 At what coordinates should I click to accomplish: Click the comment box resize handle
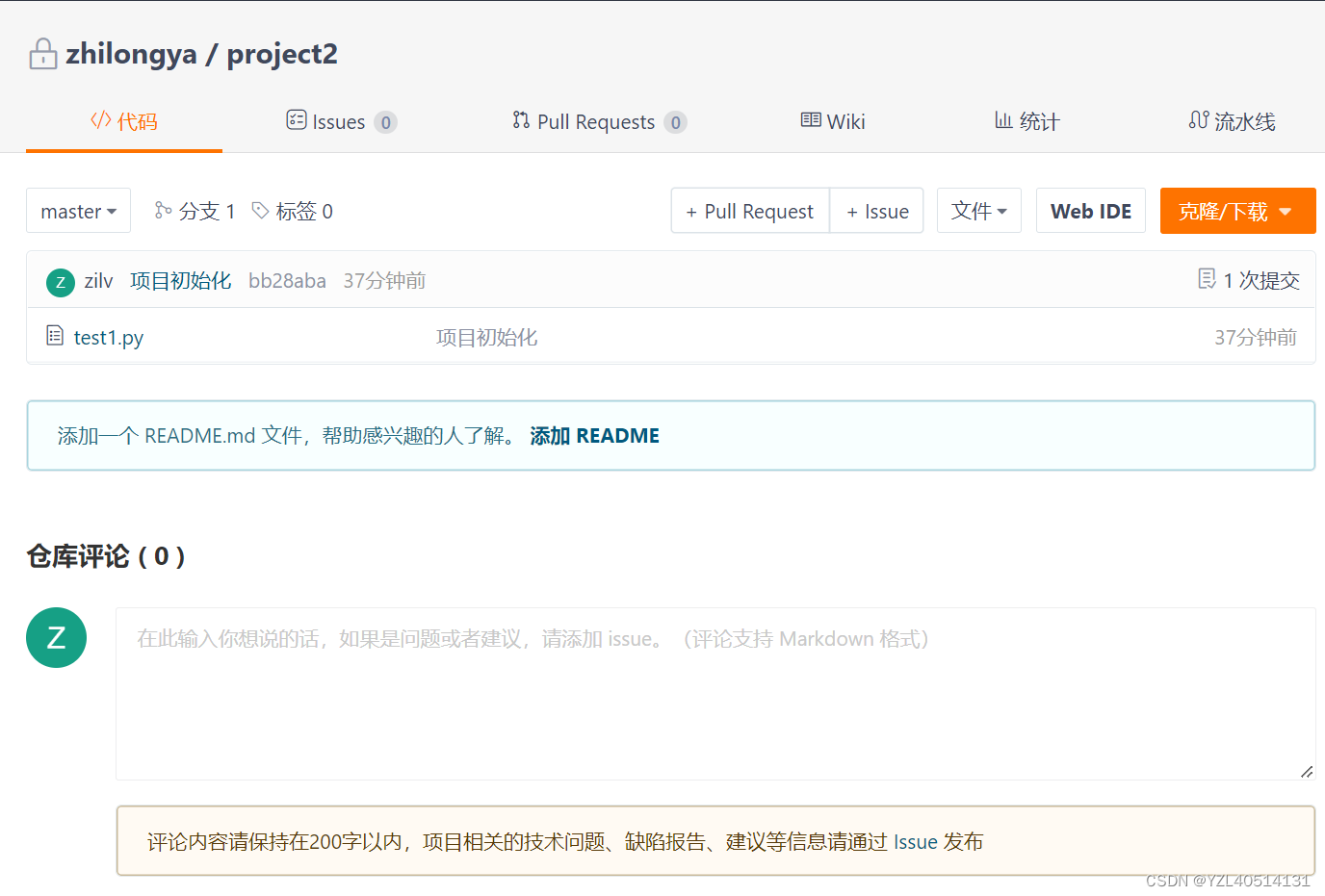click(1307, 771)
